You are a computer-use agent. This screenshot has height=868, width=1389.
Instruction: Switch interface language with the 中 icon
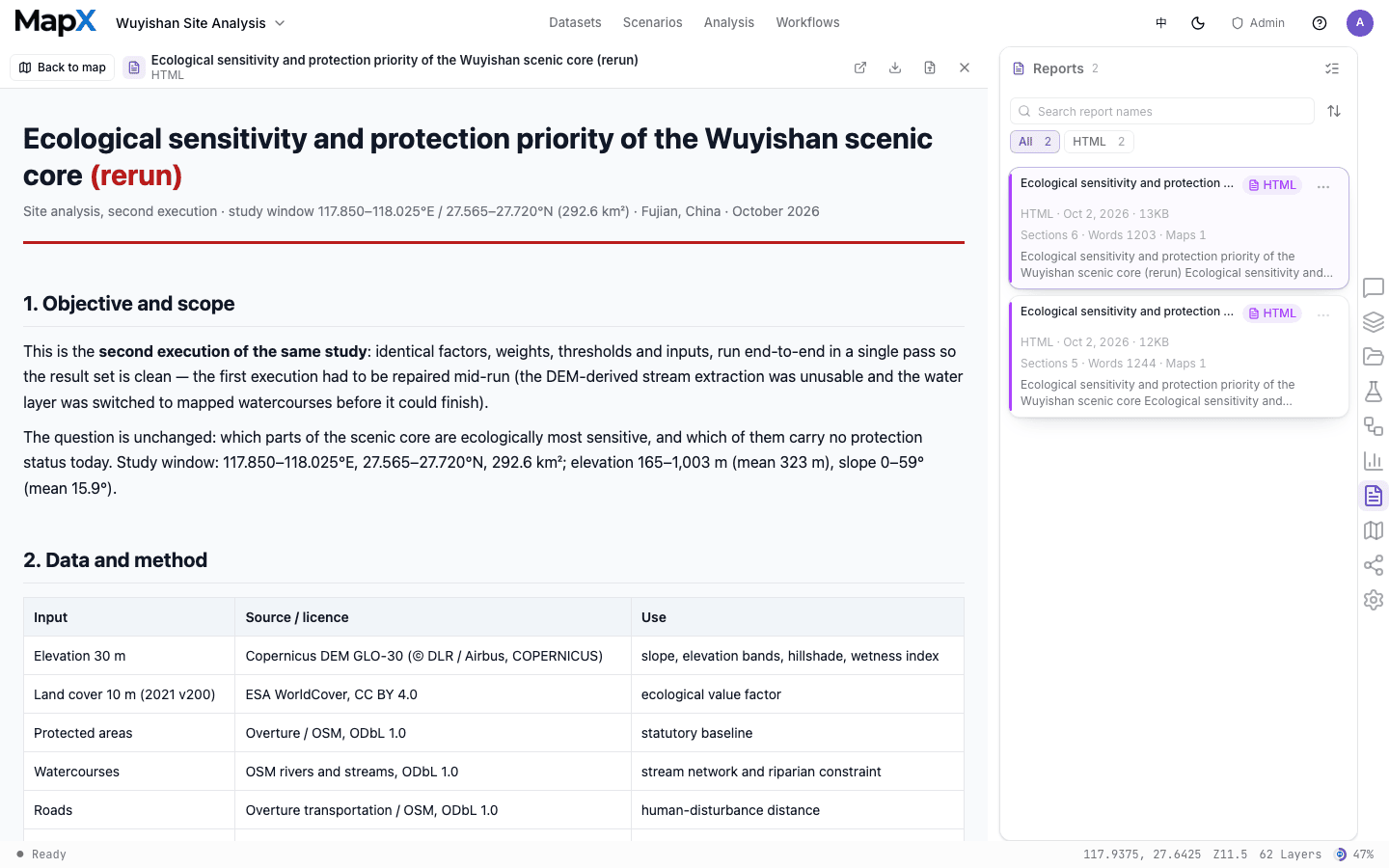pos(1161,23)
